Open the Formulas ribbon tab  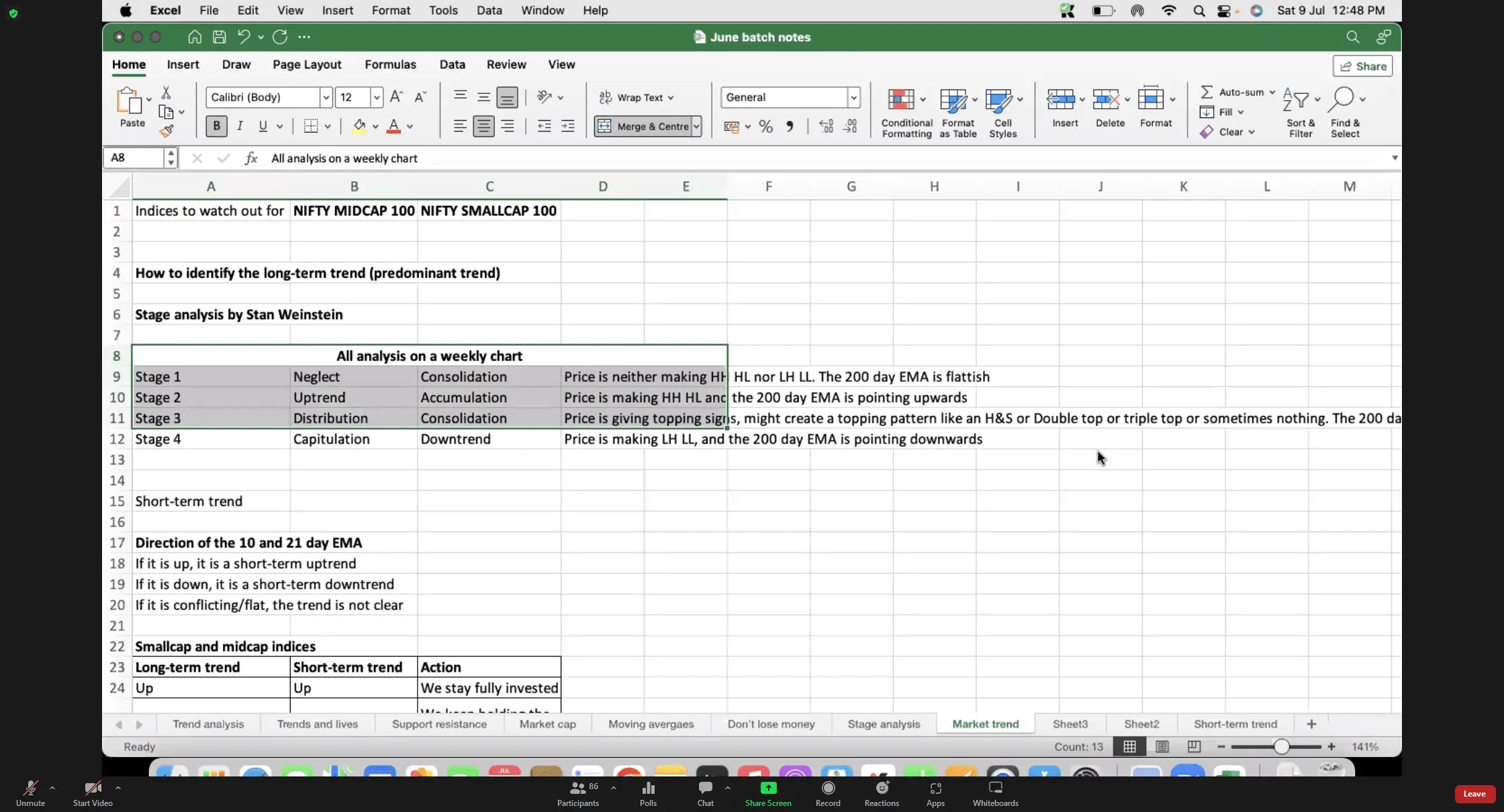point(390,64)
